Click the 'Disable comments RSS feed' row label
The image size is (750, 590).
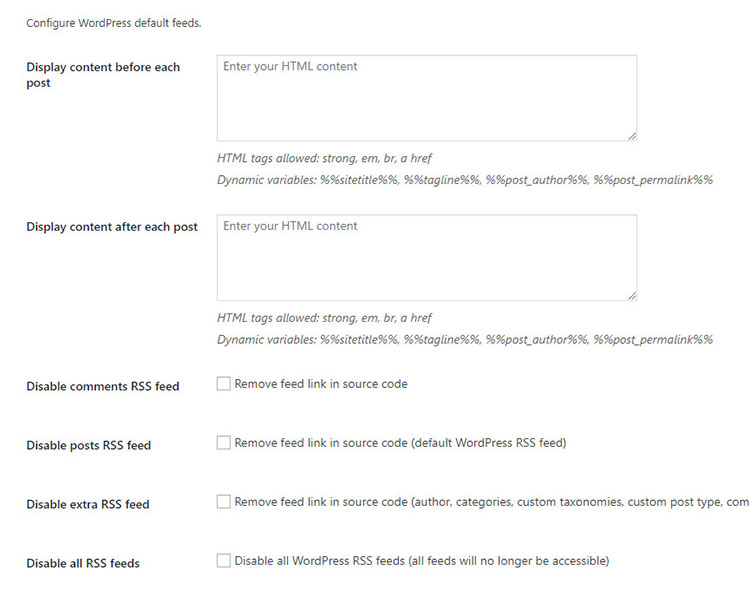pyautogui.click(x=102, y=386)
